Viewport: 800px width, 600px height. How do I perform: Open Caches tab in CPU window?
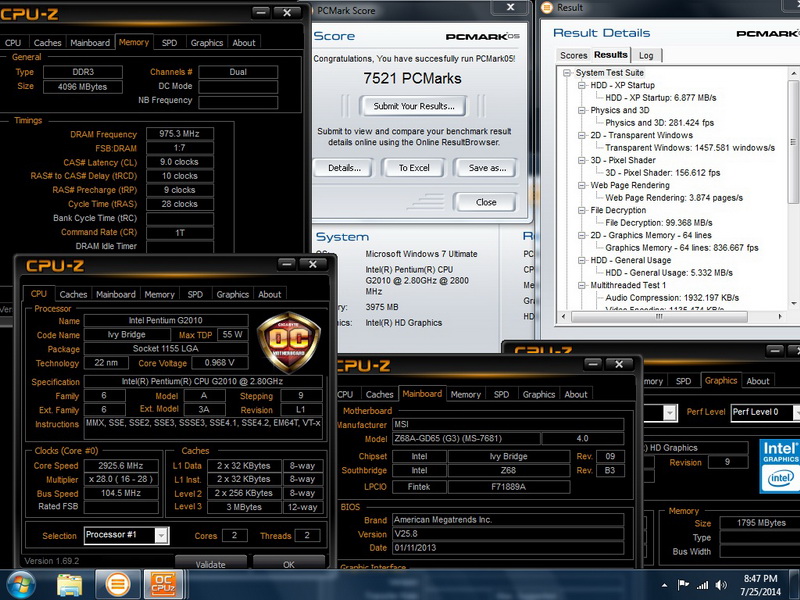pyautogui.click(x=73, y=294)
